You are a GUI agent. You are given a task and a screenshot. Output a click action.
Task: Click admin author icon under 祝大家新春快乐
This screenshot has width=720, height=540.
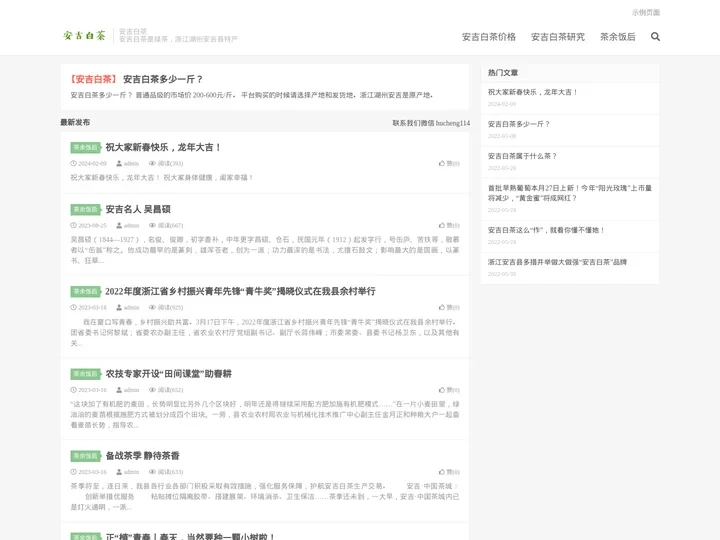(x=119, y=163)
